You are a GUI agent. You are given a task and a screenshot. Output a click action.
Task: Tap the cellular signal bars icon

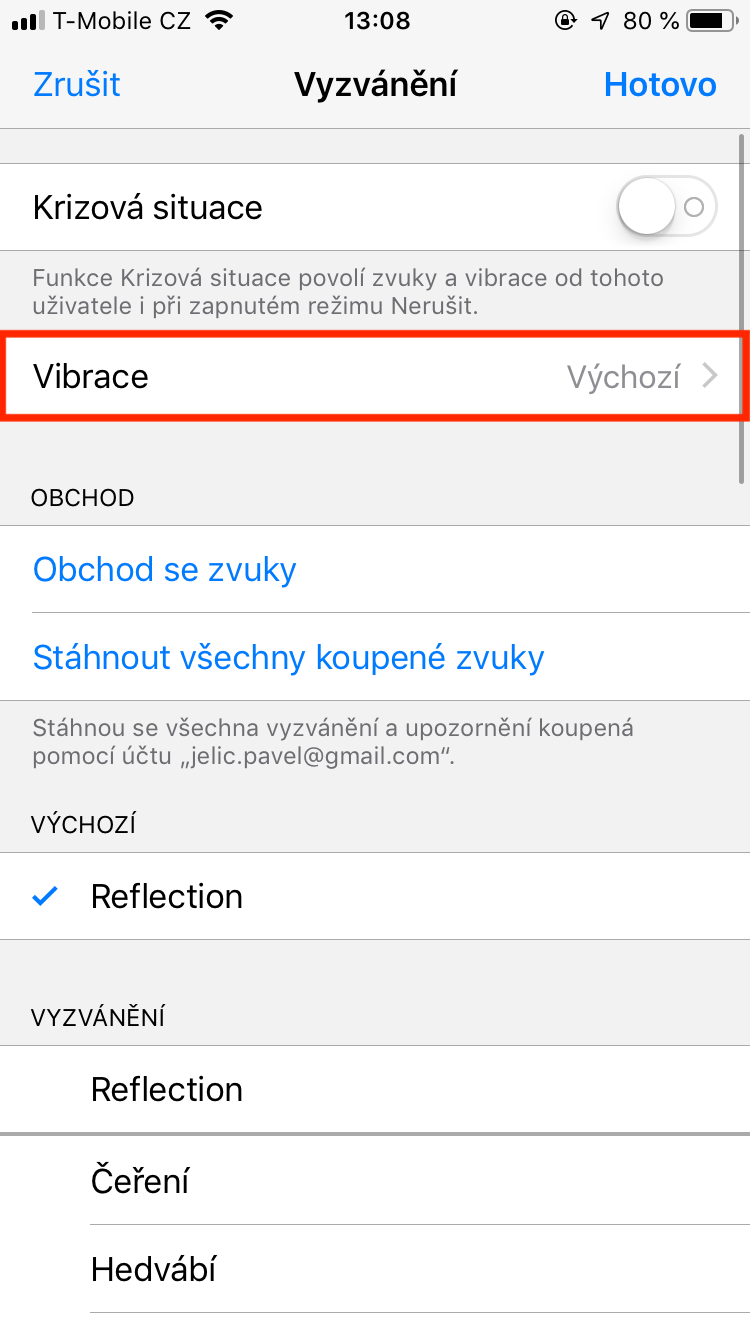(28, 20)
